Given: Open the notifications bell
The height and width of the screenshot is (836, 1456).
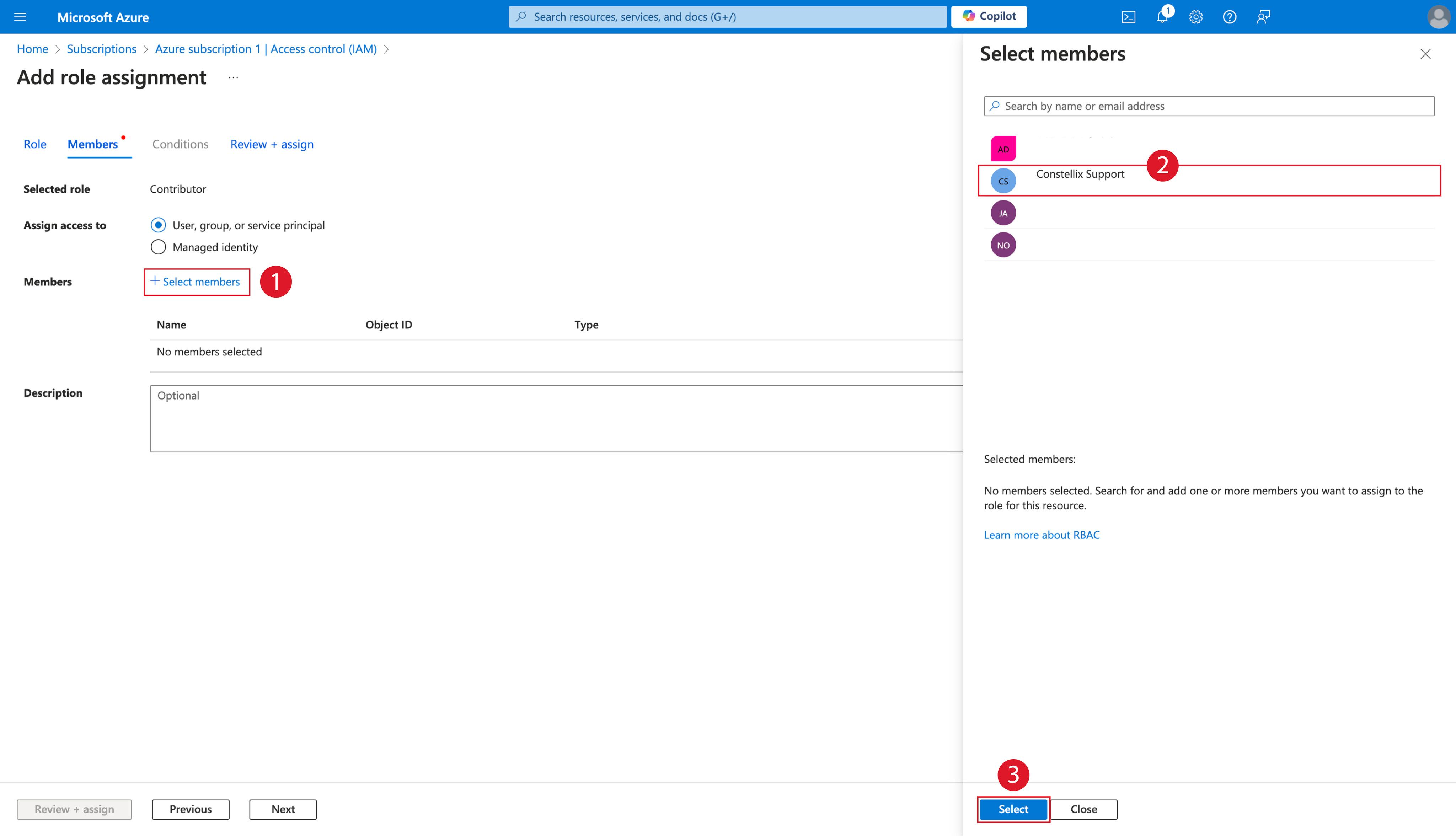Looking at the screenshot, I should [x=1162, y=17].
